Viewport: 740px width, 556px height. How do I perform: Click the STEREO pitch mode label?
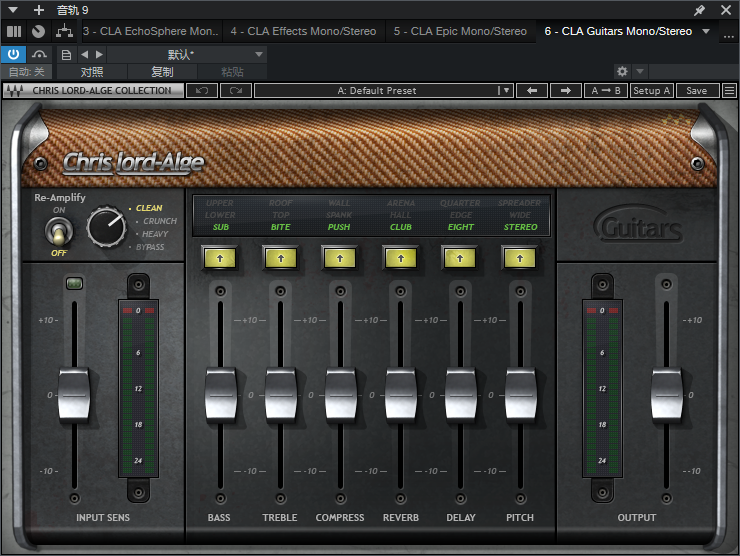[520, 227]
